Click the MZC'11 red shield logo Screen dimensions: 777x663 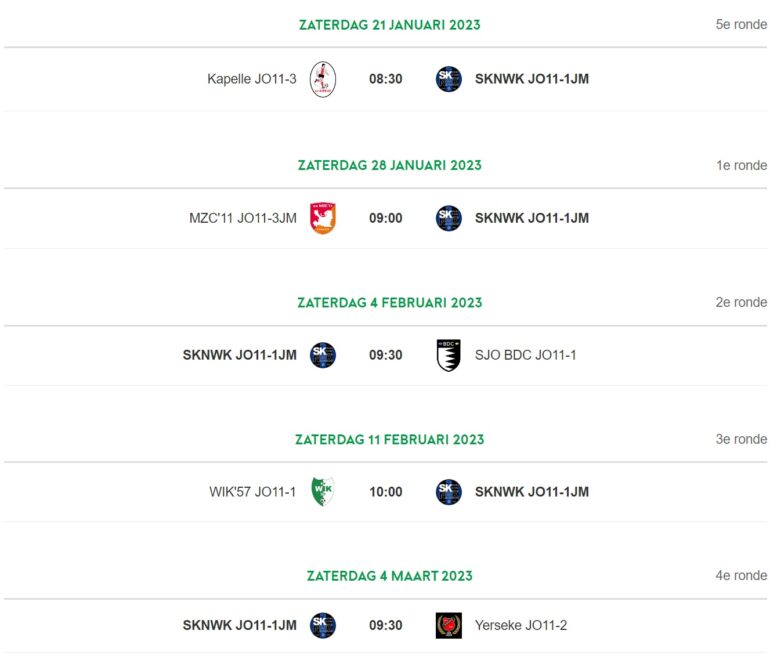click(x=323, y=218)
